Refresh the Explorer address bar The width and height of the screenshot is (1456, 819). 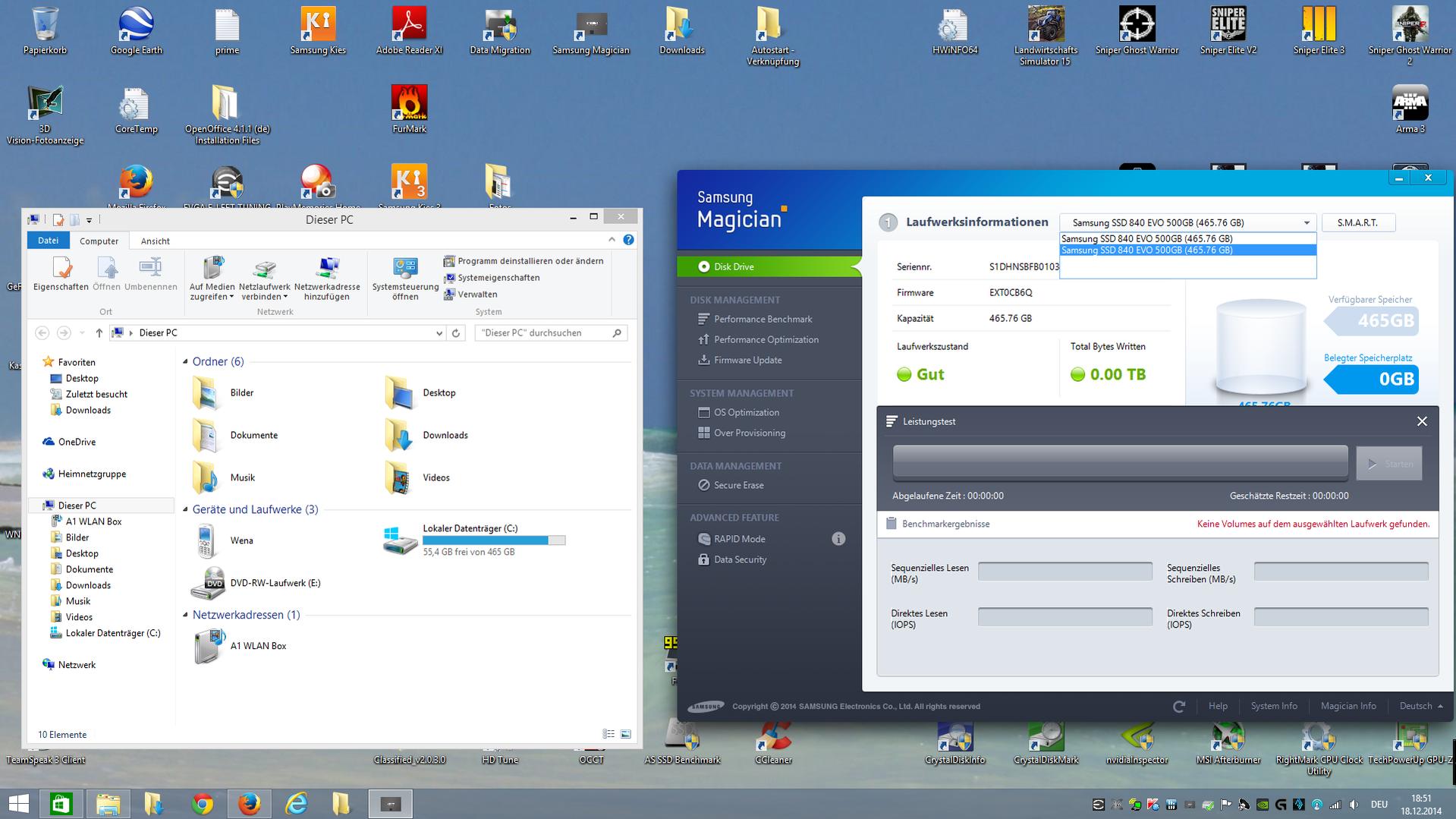coord(456,332)
